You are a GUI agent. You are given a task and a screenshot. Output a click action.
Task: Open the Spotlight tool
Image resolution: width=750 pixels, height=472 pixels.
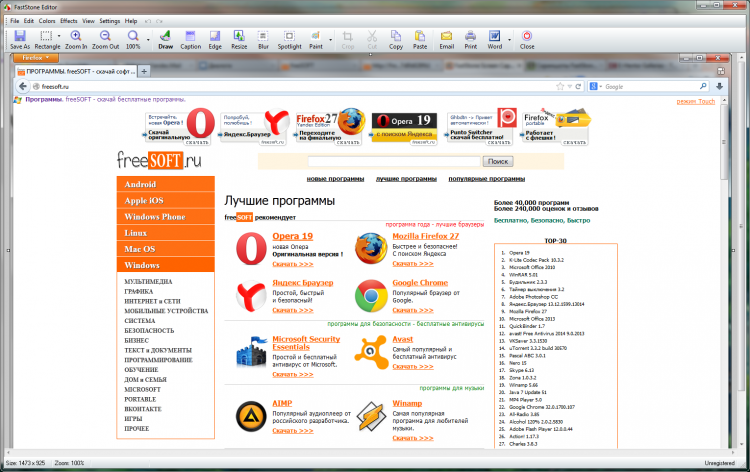[x=289, y=40]
